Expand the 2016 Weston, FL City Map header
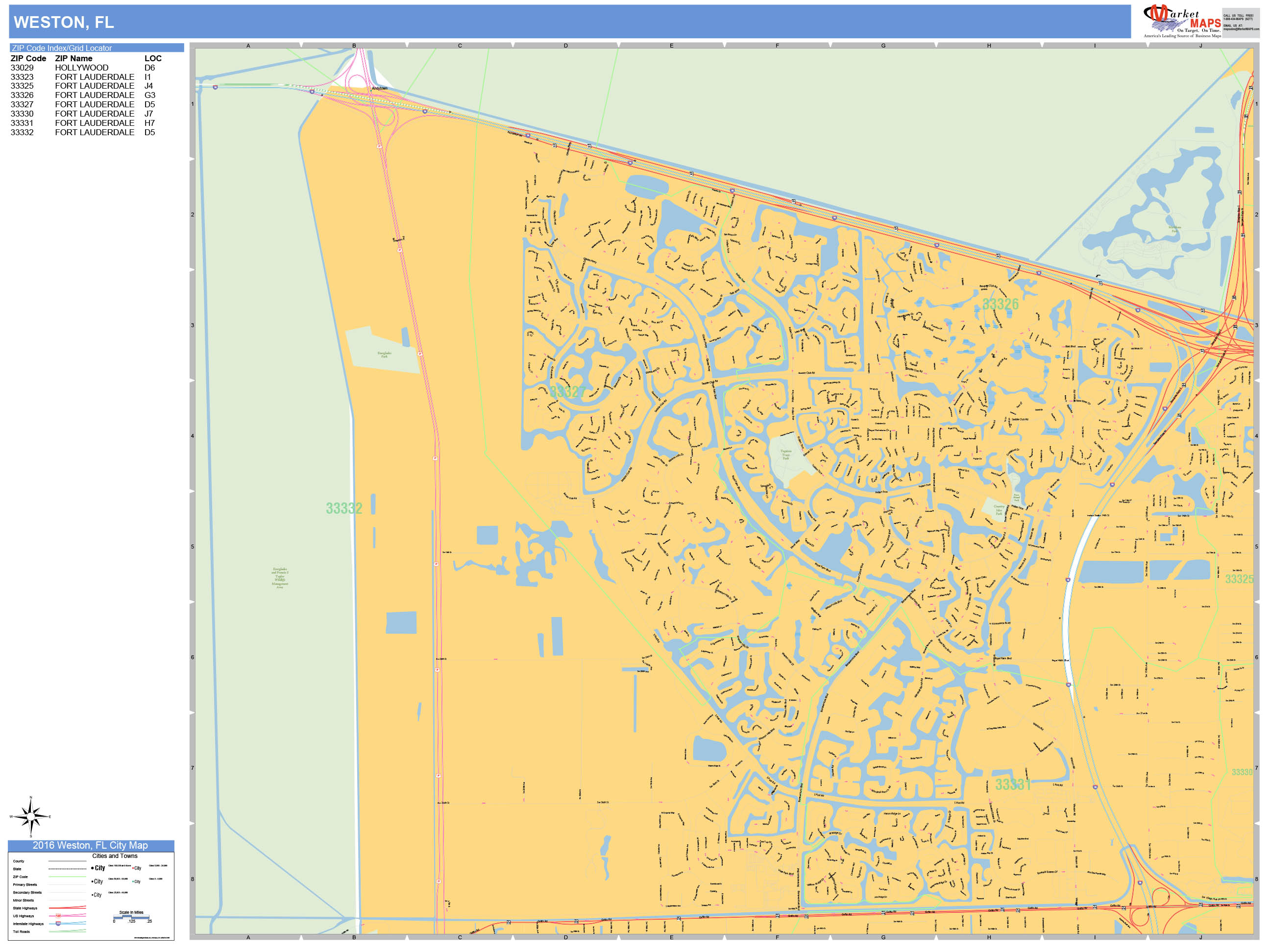 [91, 846]
